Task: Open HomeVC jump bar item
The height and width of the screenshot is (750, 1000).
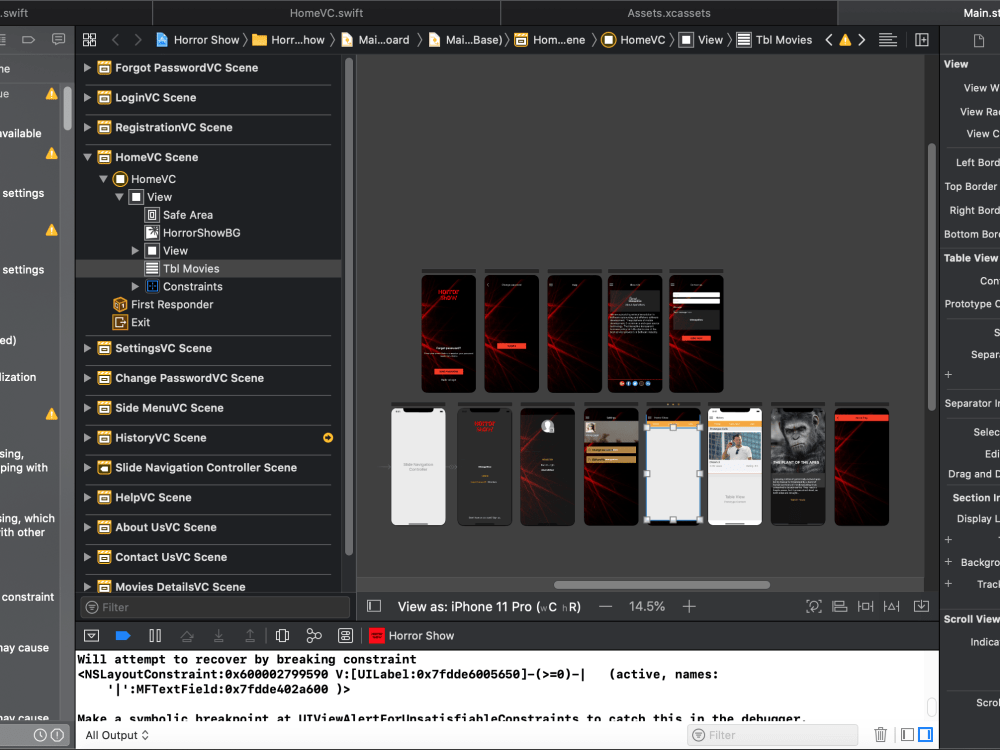Action: pyautogui.click(x=634, y=40)
